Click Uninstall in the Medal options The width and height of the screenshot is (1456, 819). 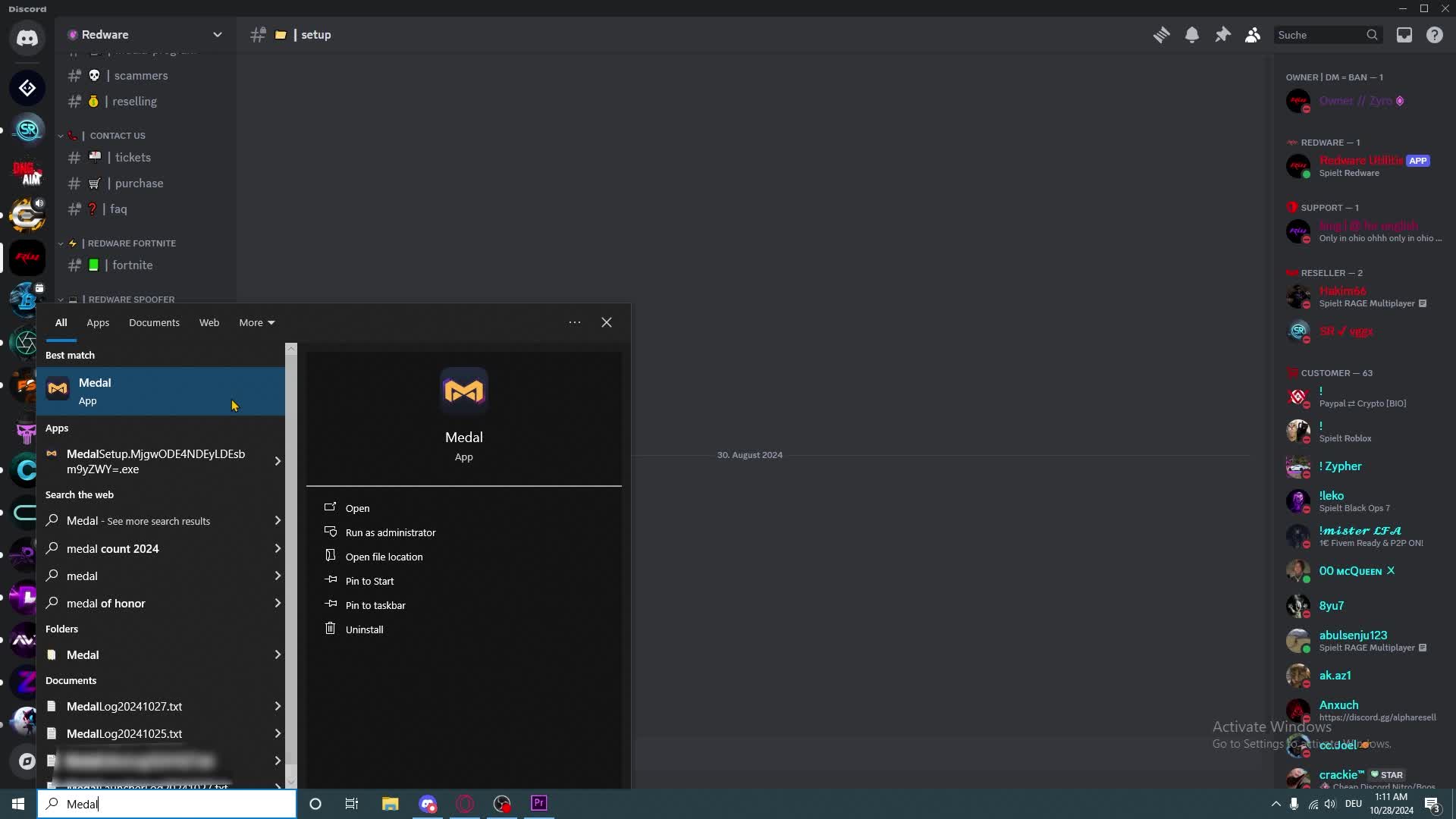point(364,629)
